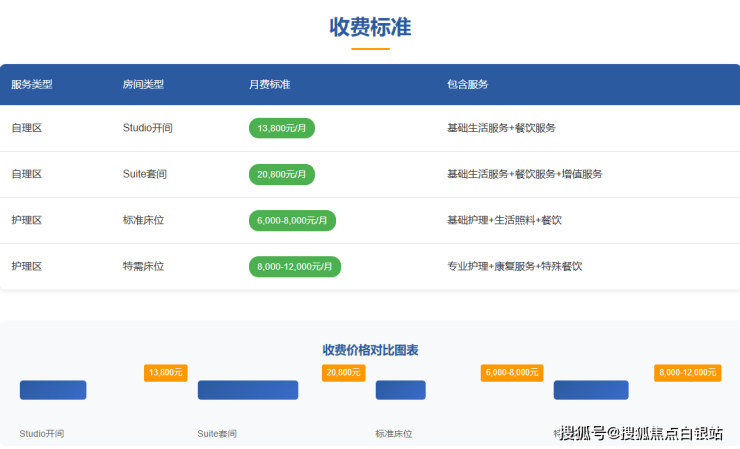
Task: Click the 月费标准 column header
Action: pos(269,85)
